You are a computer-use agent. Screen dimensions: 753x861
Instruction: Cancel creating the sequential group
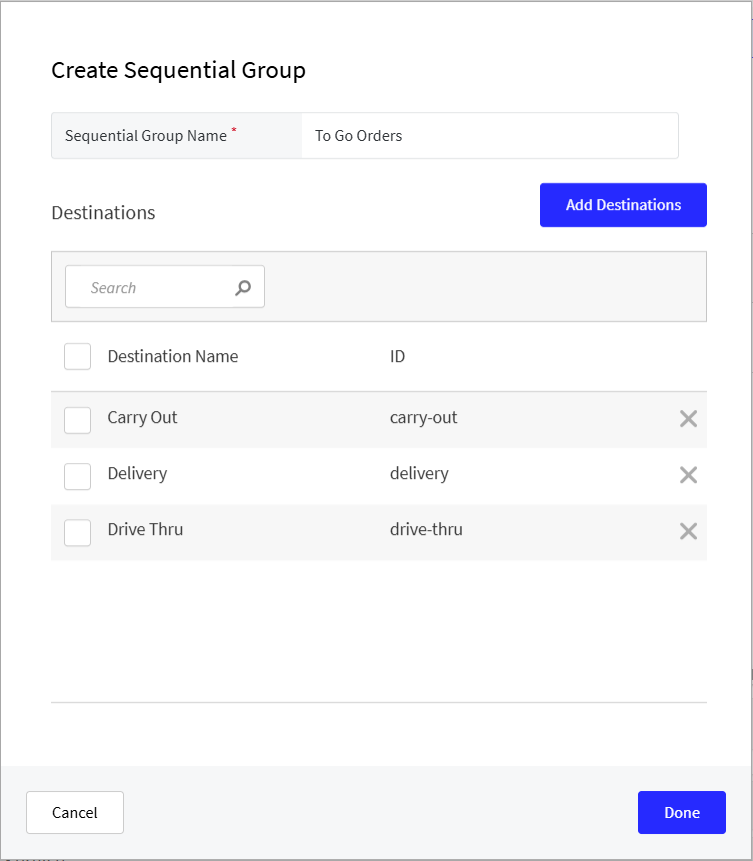tap(74, 812)
